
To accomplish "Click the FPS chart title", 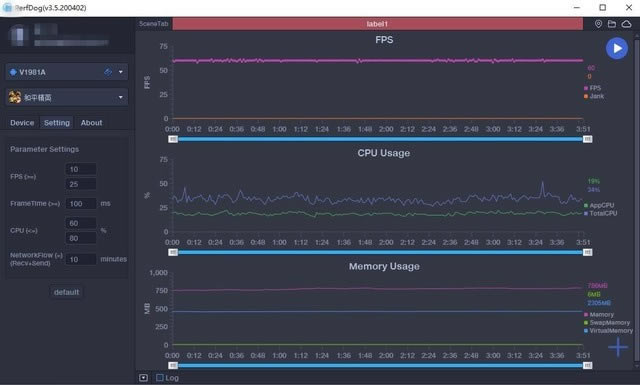I will tap(384, 40).
